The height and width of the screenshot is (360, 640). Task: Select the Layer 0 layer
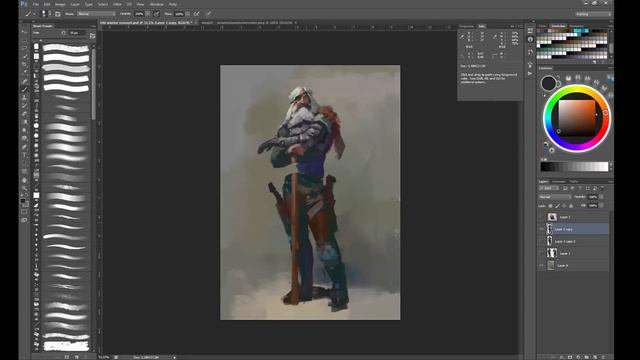pos(574,266)
